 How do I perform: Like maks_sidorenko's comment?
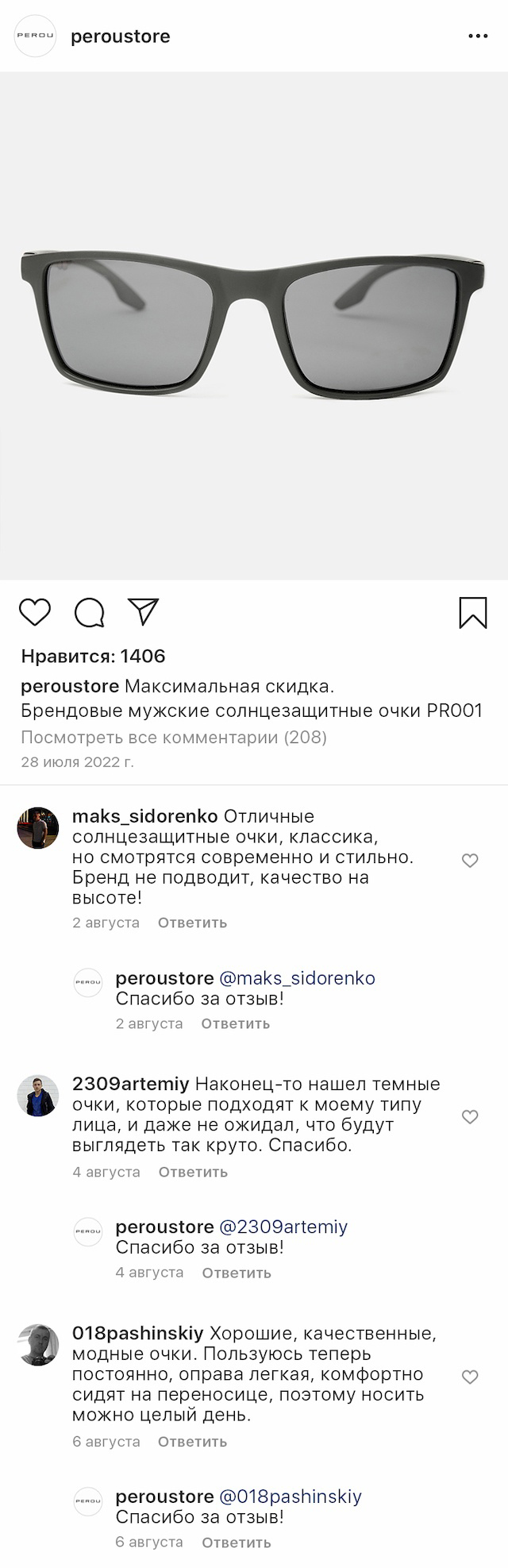[470, 861]
